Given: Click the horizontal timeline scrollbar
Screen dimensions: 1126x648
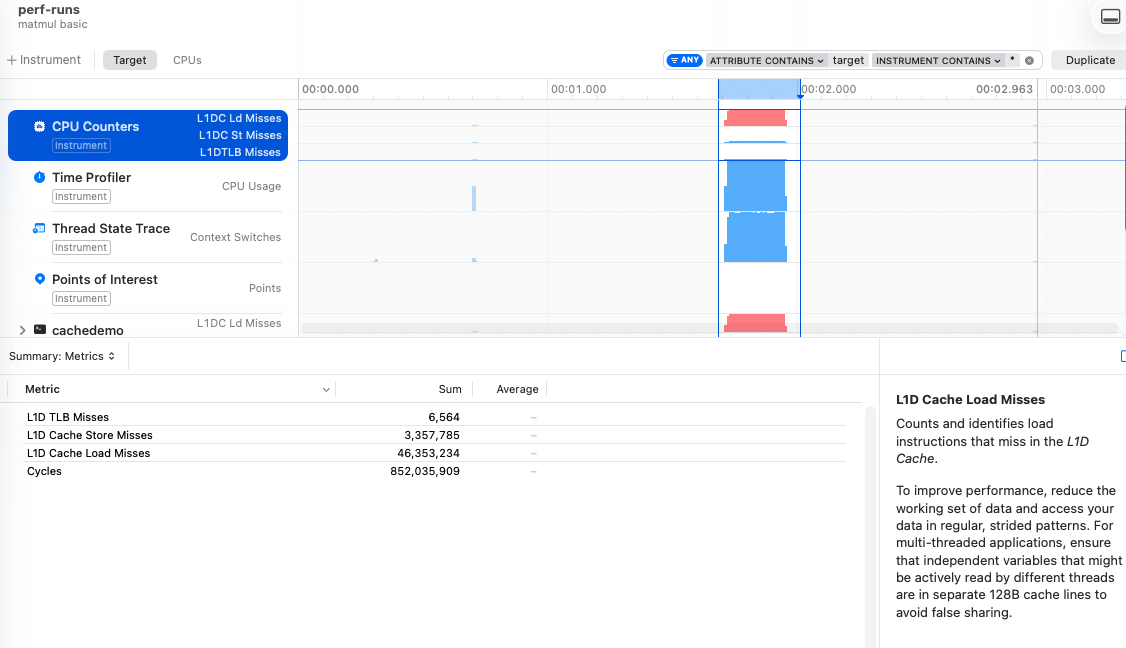Looking at the screenshot, I should (709, 328).
